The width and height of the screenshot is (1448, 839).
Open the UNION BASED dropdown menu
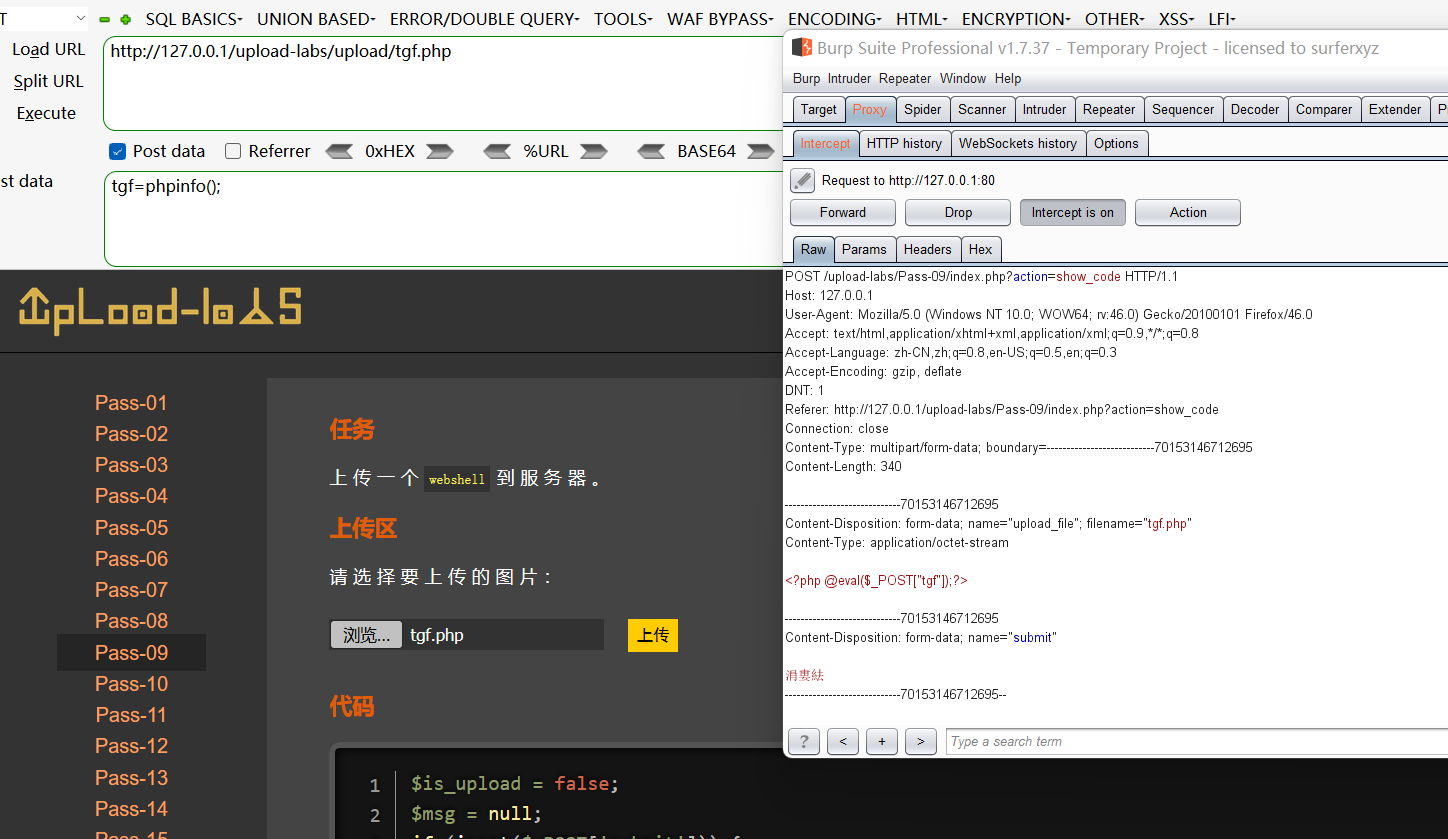point(316,19)
